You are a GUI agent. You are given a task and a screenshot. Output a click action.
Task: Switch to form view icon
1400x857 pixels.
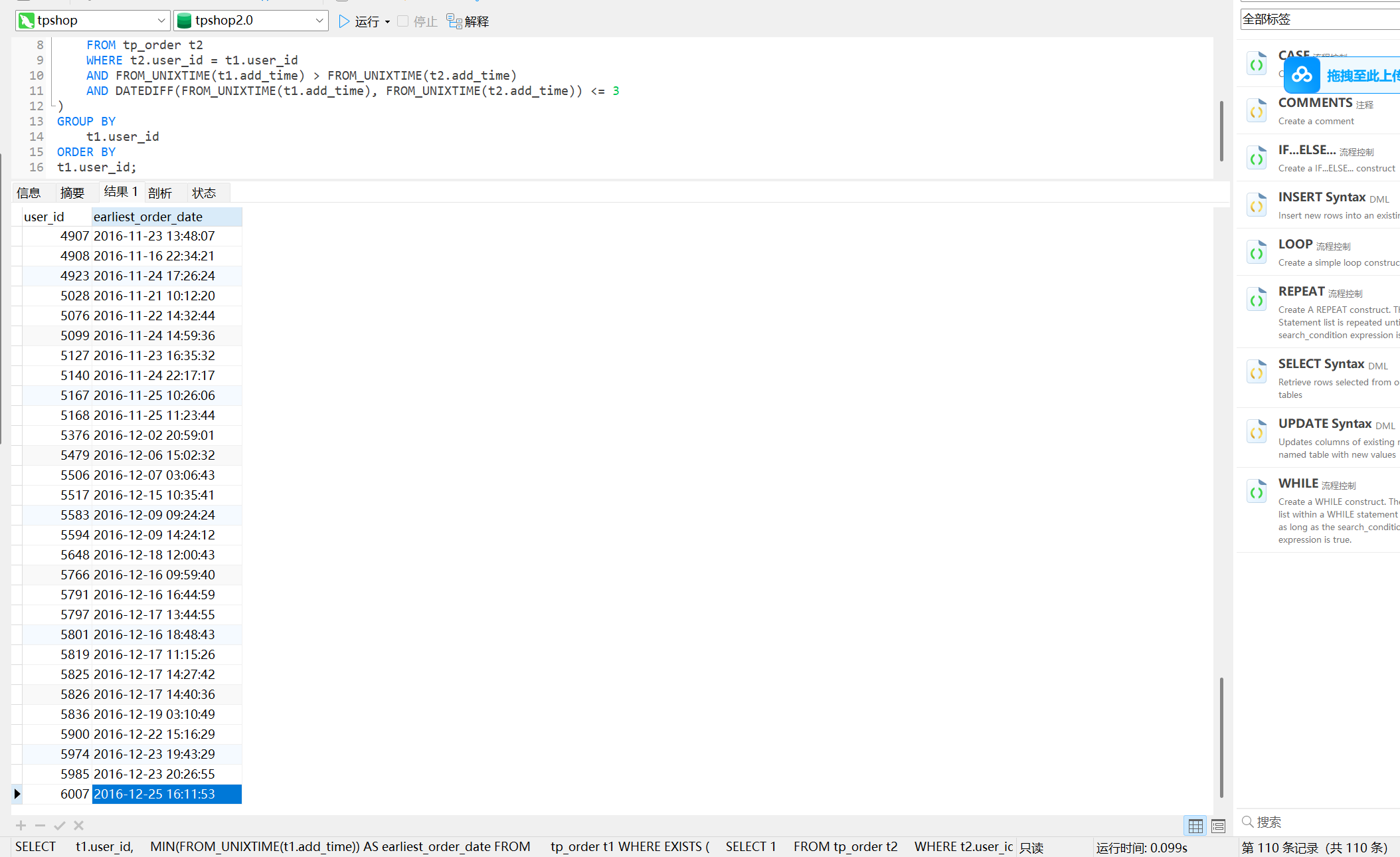click(x=1218, y=826)
